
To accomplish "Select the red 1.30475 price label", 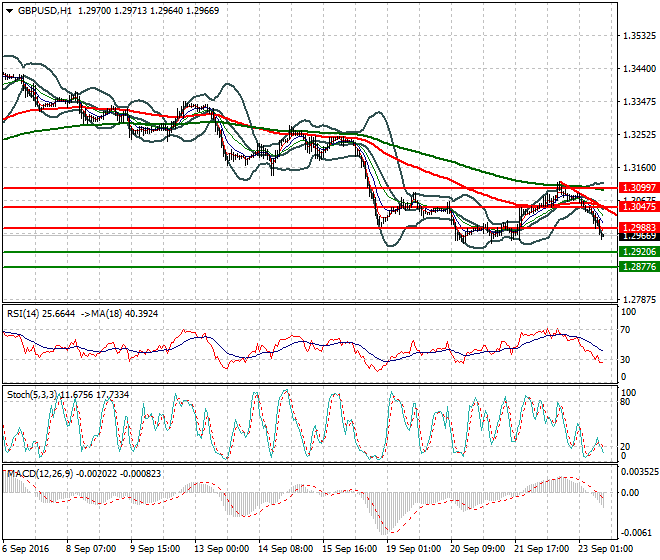I will click(x=637, y=206).
